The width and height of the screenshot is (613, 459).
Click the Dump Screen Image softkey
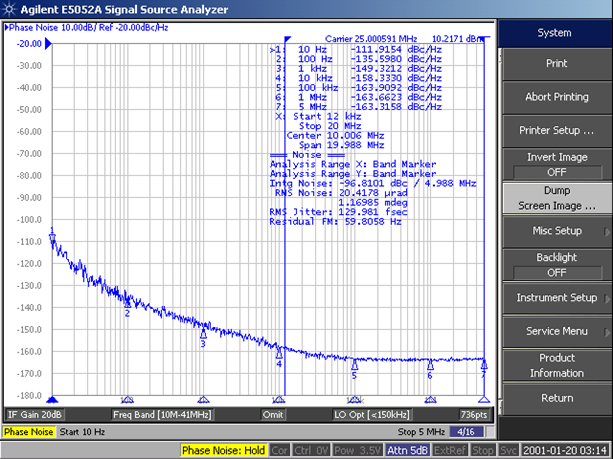[x=555, y=198]
